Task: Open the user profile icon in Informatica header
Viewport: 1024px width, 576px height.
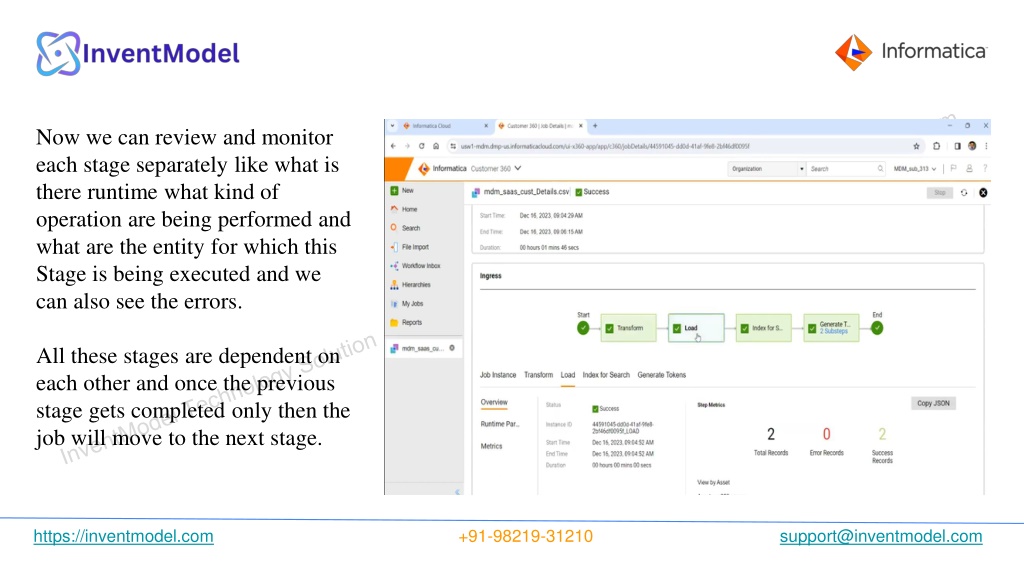Action: click(969, 168)
